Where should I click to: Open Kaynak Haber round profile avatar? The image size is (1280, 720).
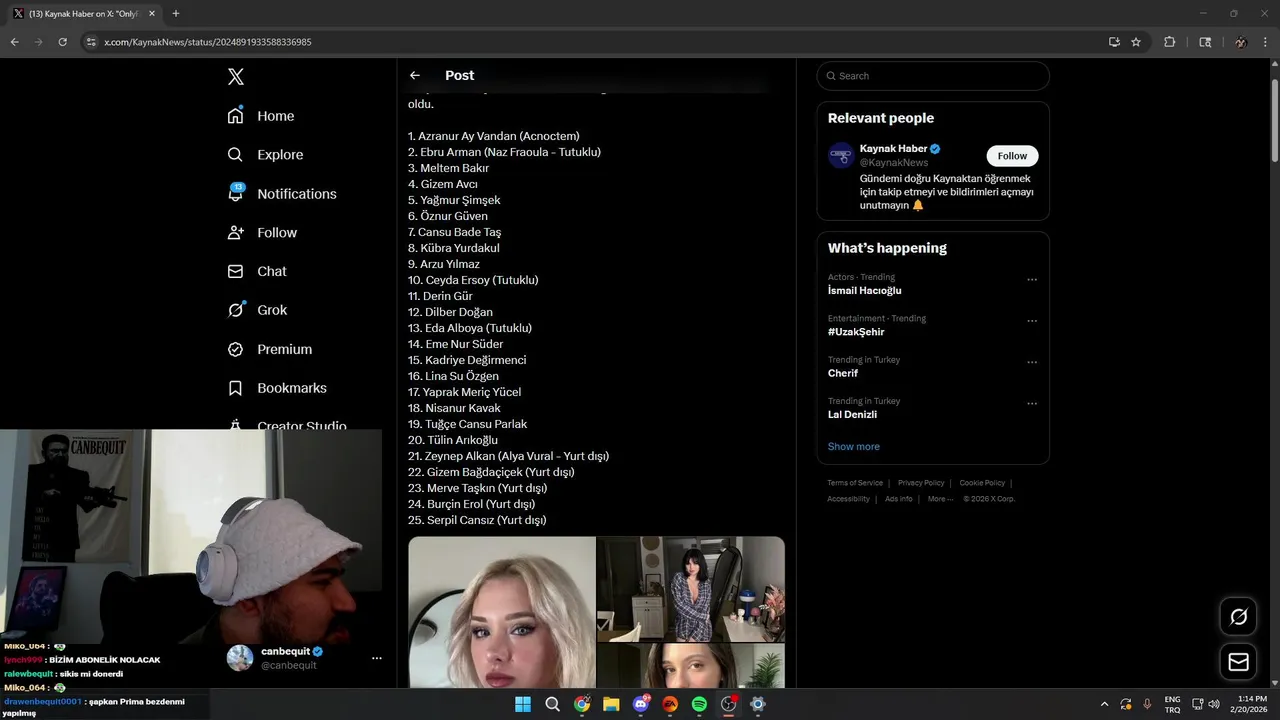841,155
